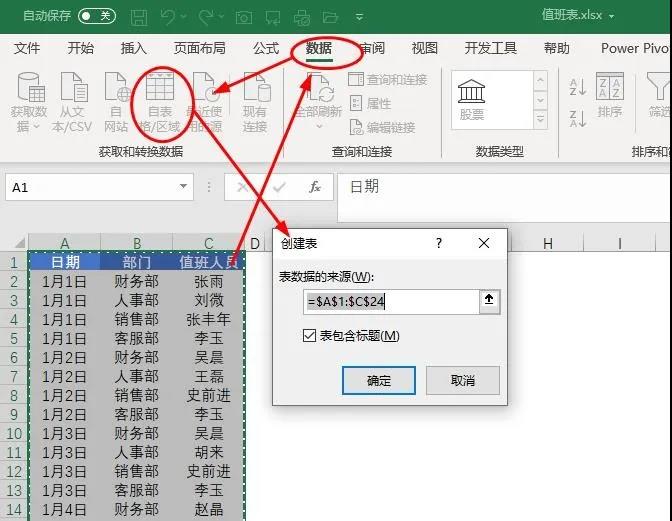
Task: Switch to the 公式 ribbon tab
Action: (266, 48)
